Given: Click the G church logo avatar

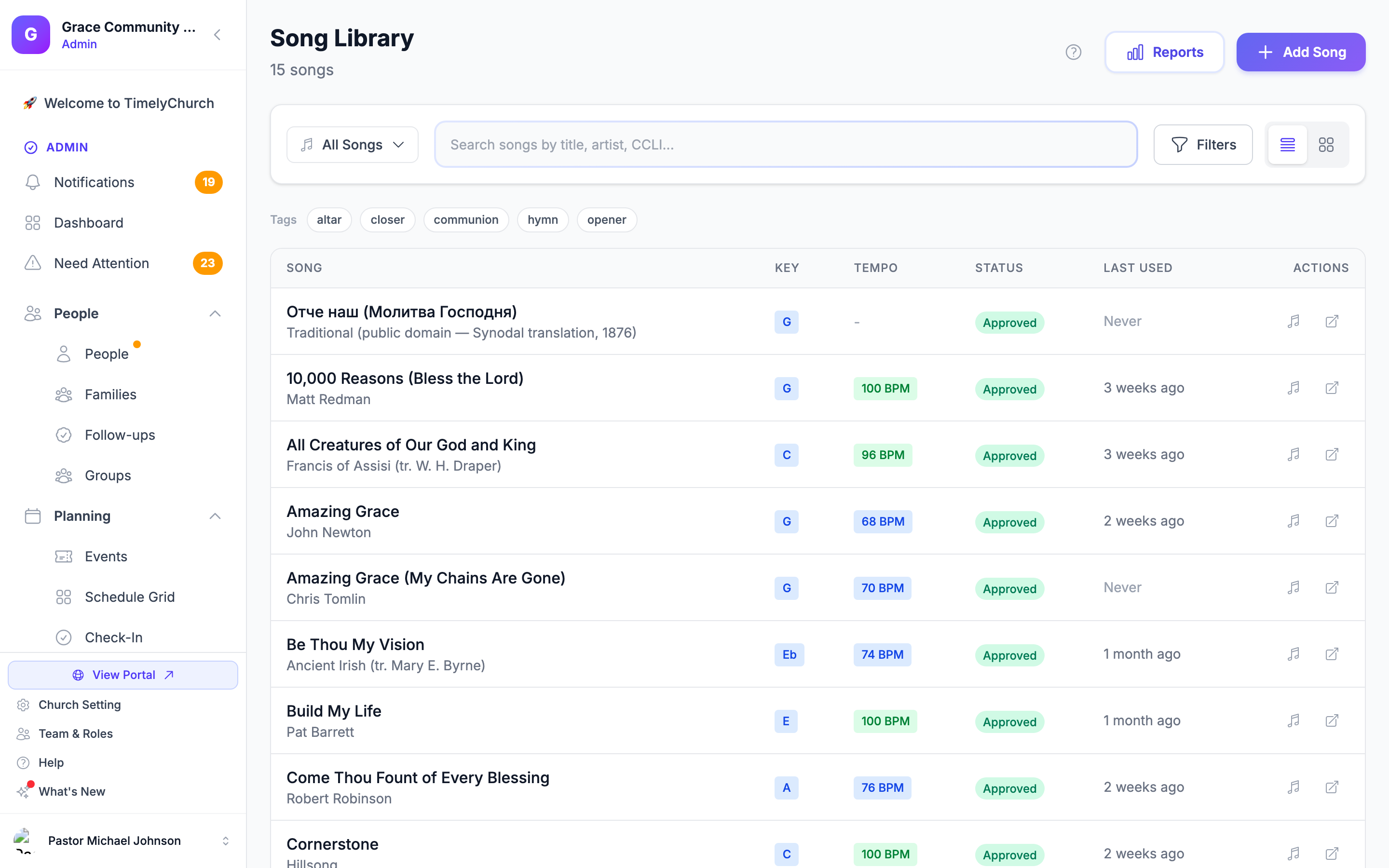Looking at the screenshot, I should click(x=31, y=34).
